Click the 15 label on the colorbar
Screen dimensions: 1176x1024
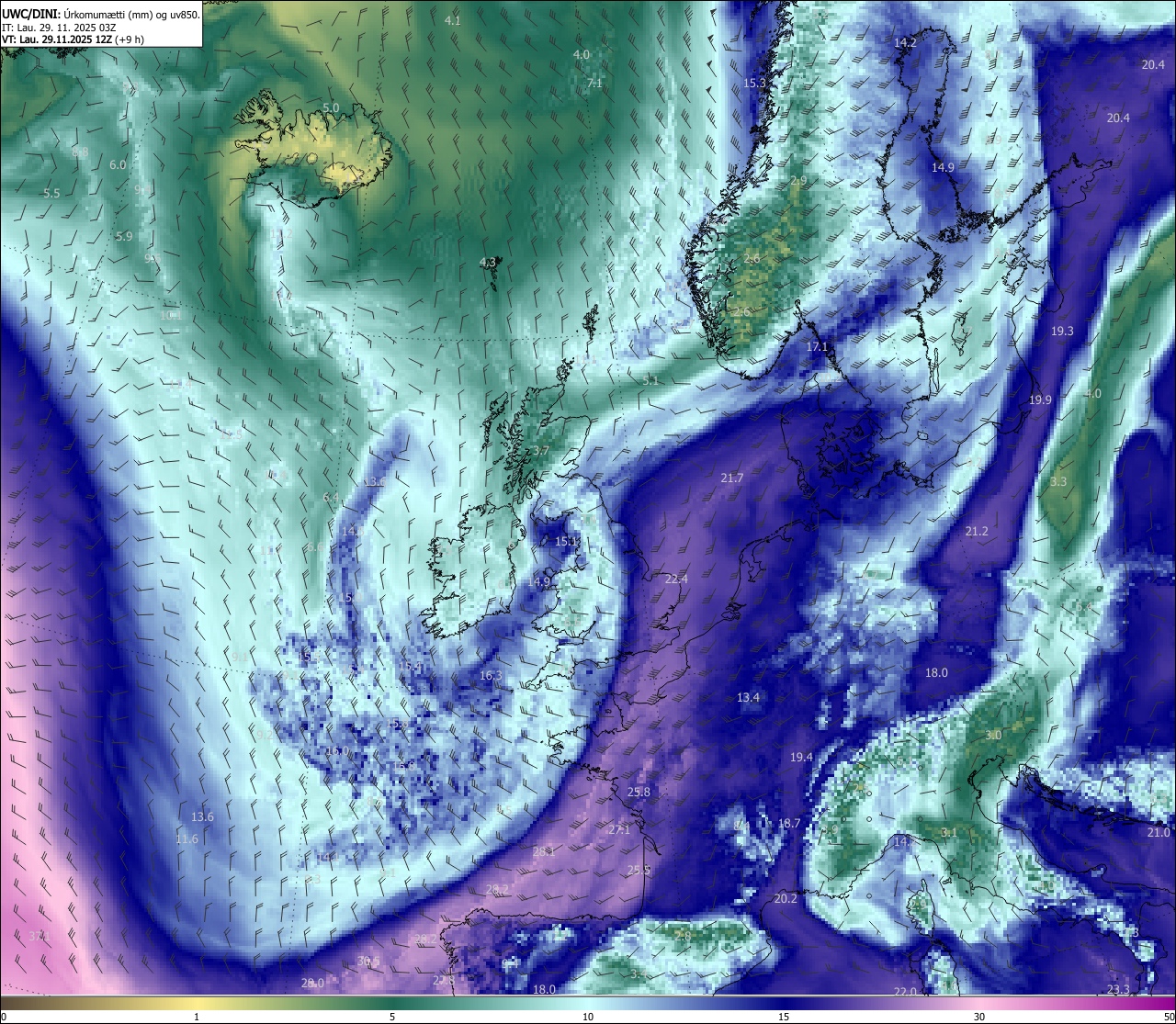(x=784, y=1017)
